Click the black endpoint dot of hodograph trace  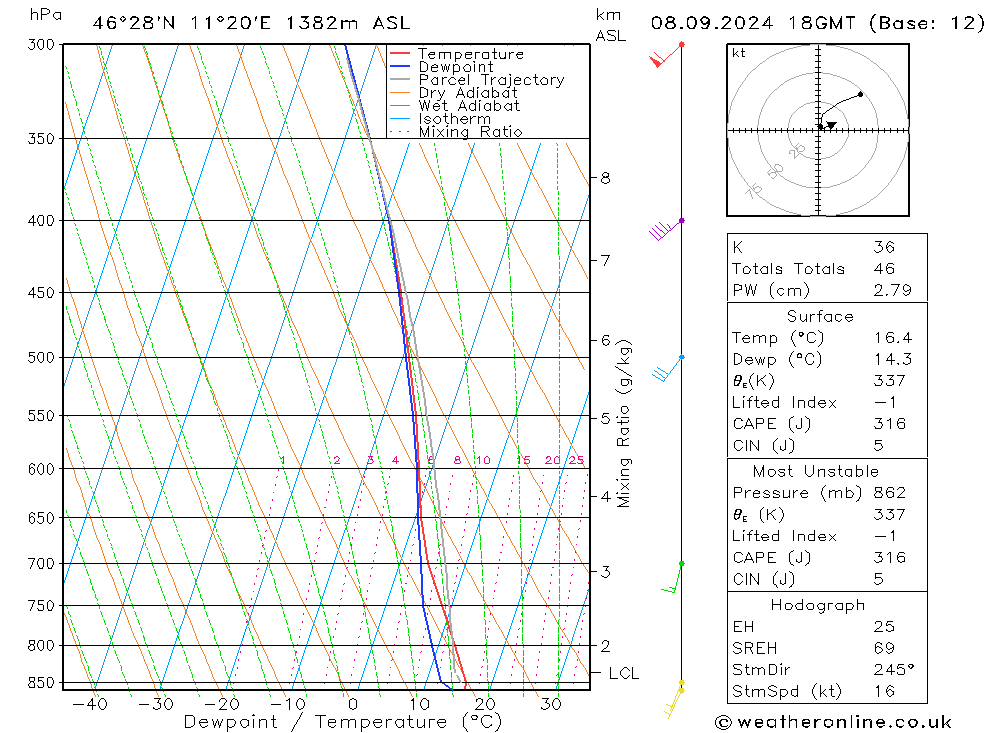[x=860, y=94]
